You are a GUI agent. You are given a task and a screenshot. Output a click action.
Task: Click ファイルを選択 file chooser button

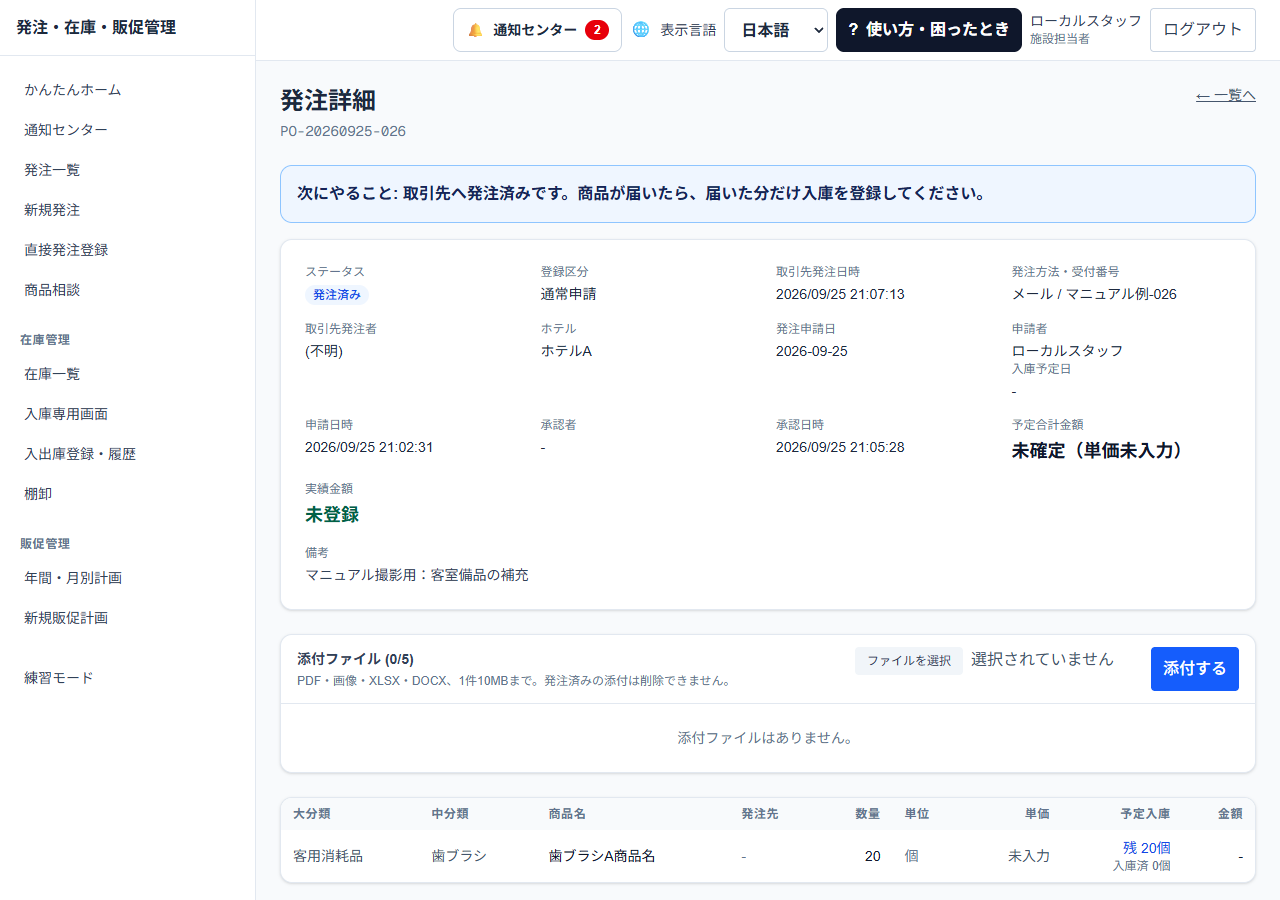pyautogui.click(x=909, y=661)
